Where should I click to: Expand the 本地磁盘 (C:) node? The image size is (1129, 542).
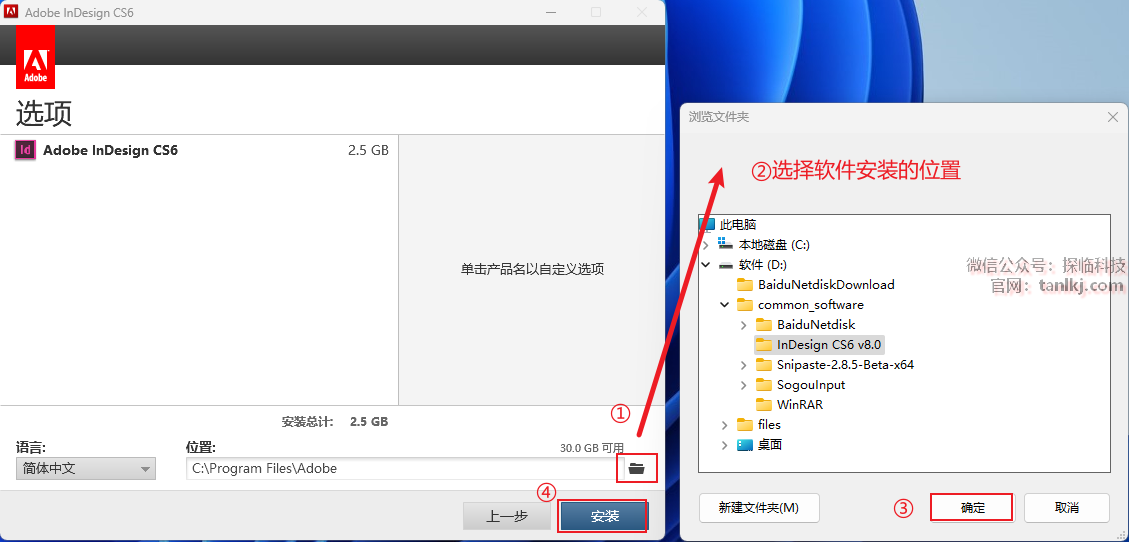[705, 245]
